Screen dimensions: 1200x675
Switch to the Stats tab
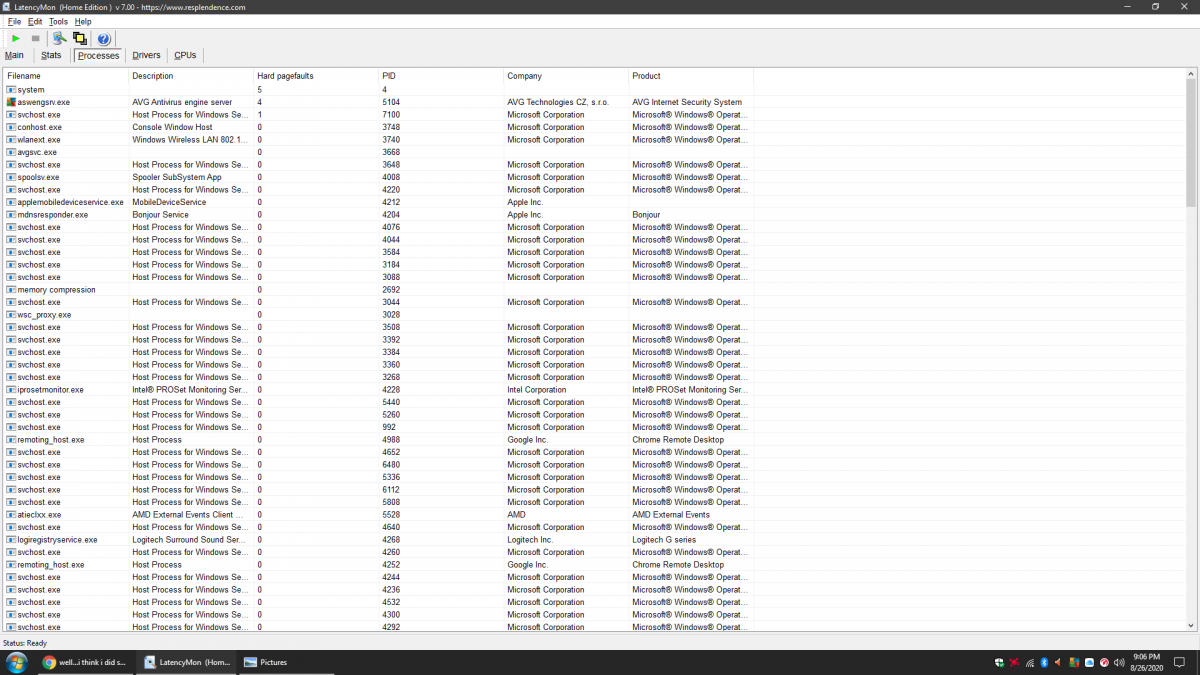tap(51, 55)
